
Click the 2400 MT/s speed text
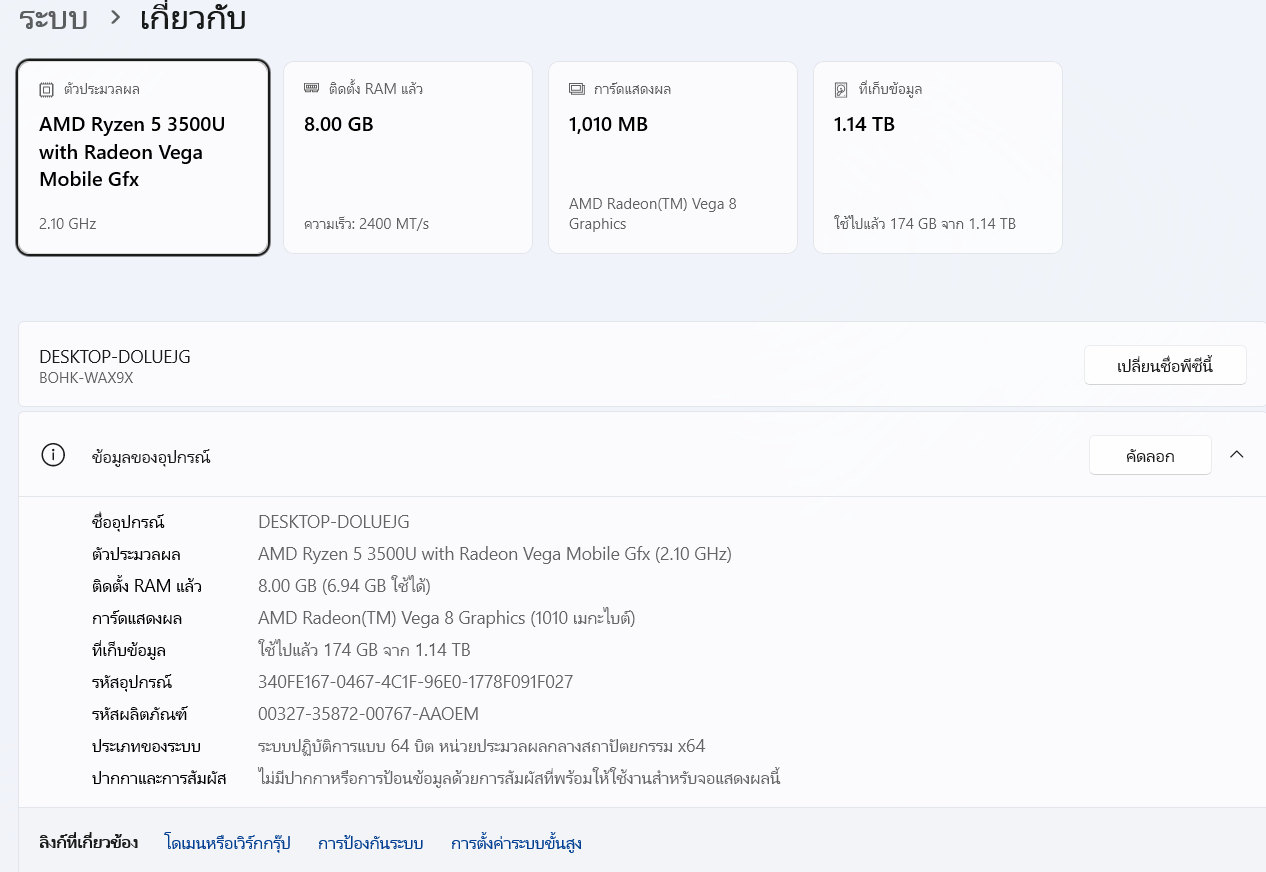click(x=366, y=224)
